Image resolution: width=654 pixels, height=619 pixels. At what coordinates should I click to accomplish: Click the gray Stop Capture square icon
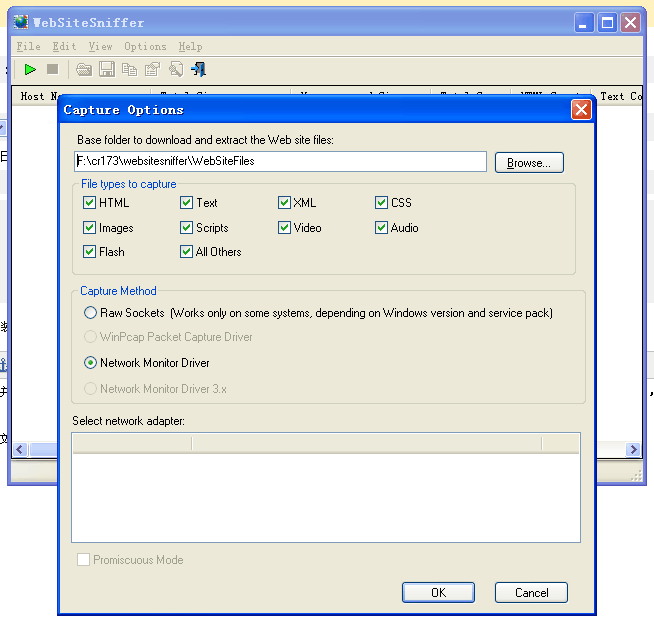pos(52,69)
